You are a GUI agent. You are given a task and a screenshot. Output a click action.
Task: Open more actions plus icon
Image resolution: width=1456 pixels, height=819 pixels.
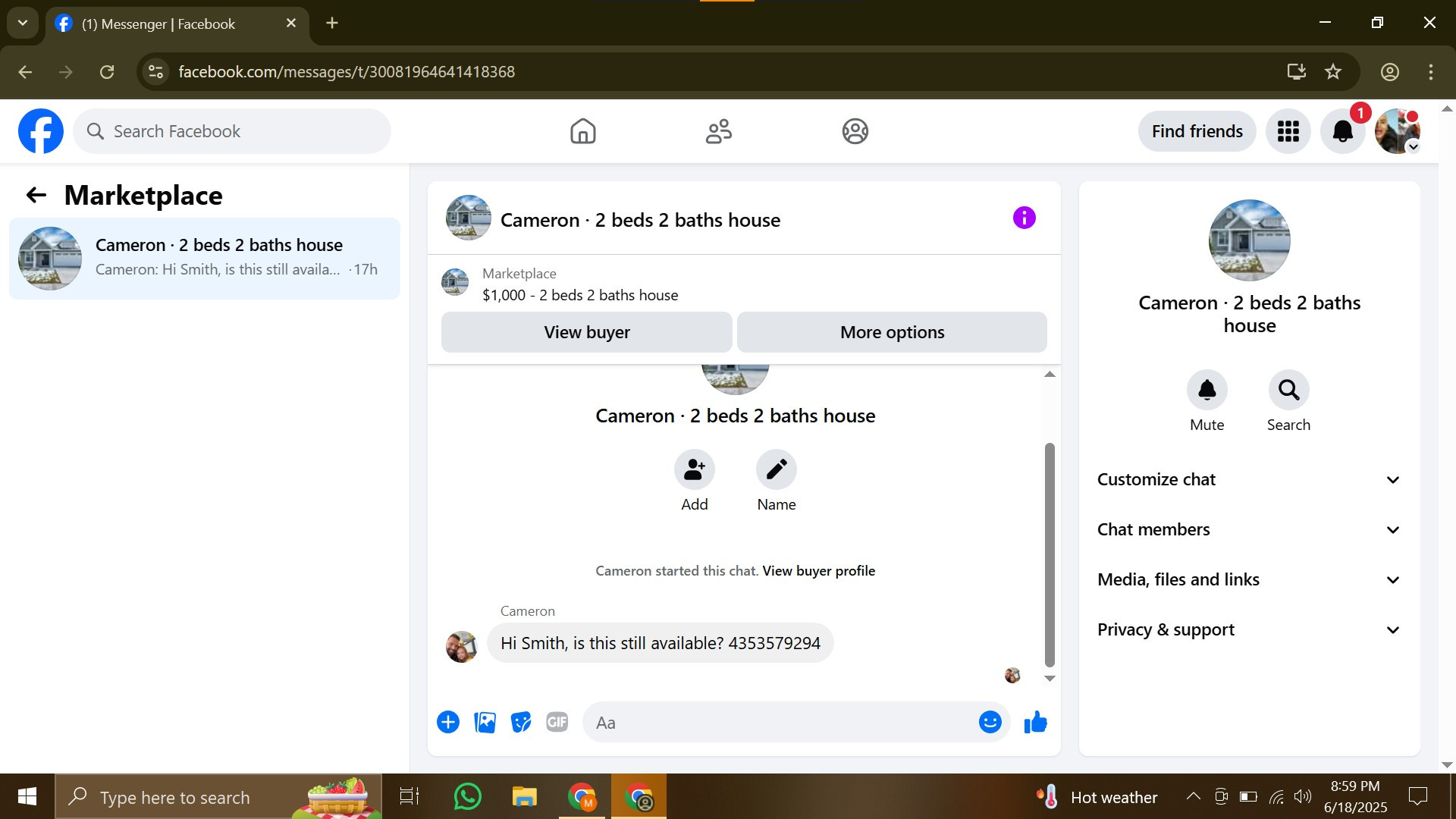[448, 722]
